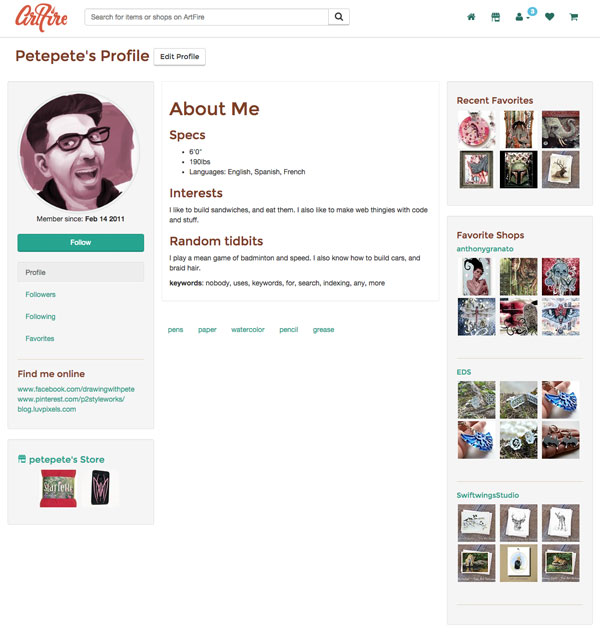Visit the facebook.com/drawingwithpete link

(x=76, y=389)
